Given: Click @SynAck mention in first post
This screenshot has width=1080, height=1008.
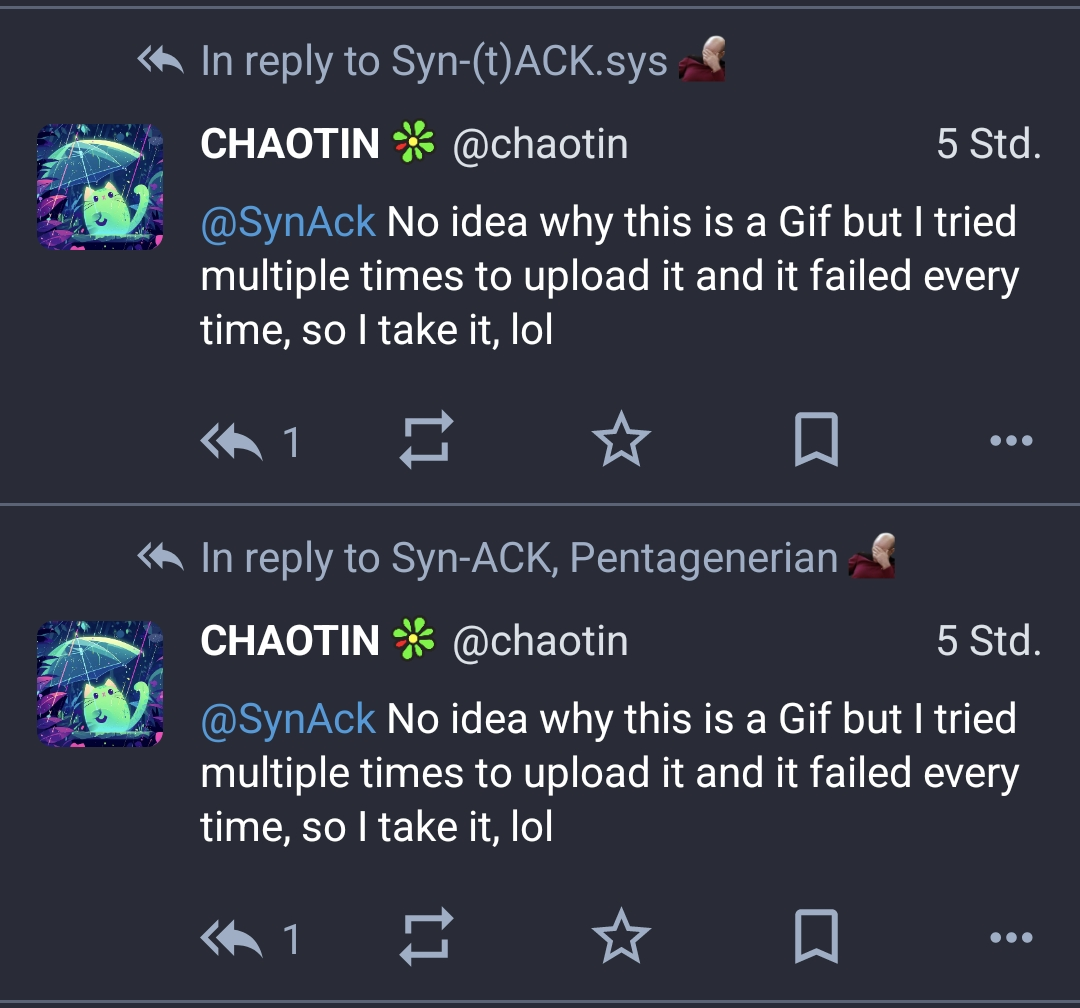Looking at the screenshot, I should [288, 222].
